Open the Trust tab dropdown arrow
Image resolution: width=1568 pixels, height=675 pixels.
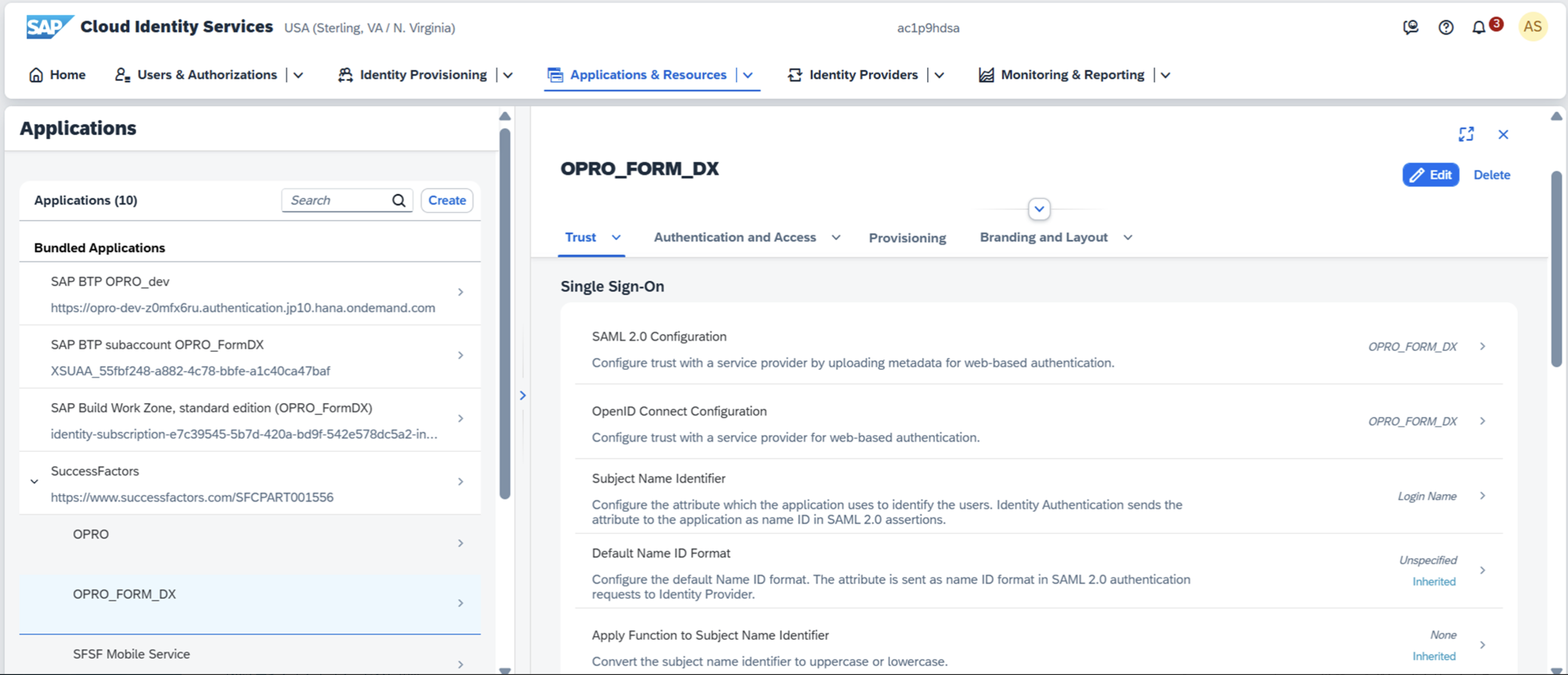616,237
